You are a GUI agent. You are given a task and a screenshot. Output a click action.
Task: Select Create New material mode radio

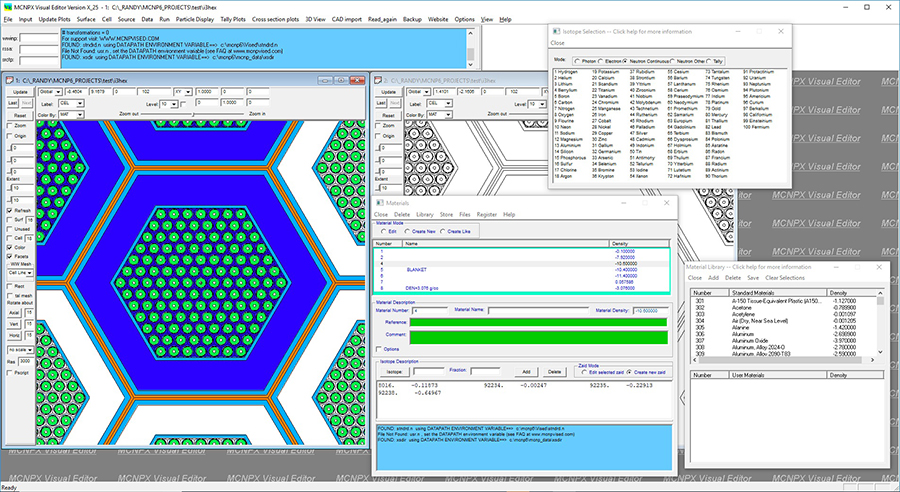point(408,231)
